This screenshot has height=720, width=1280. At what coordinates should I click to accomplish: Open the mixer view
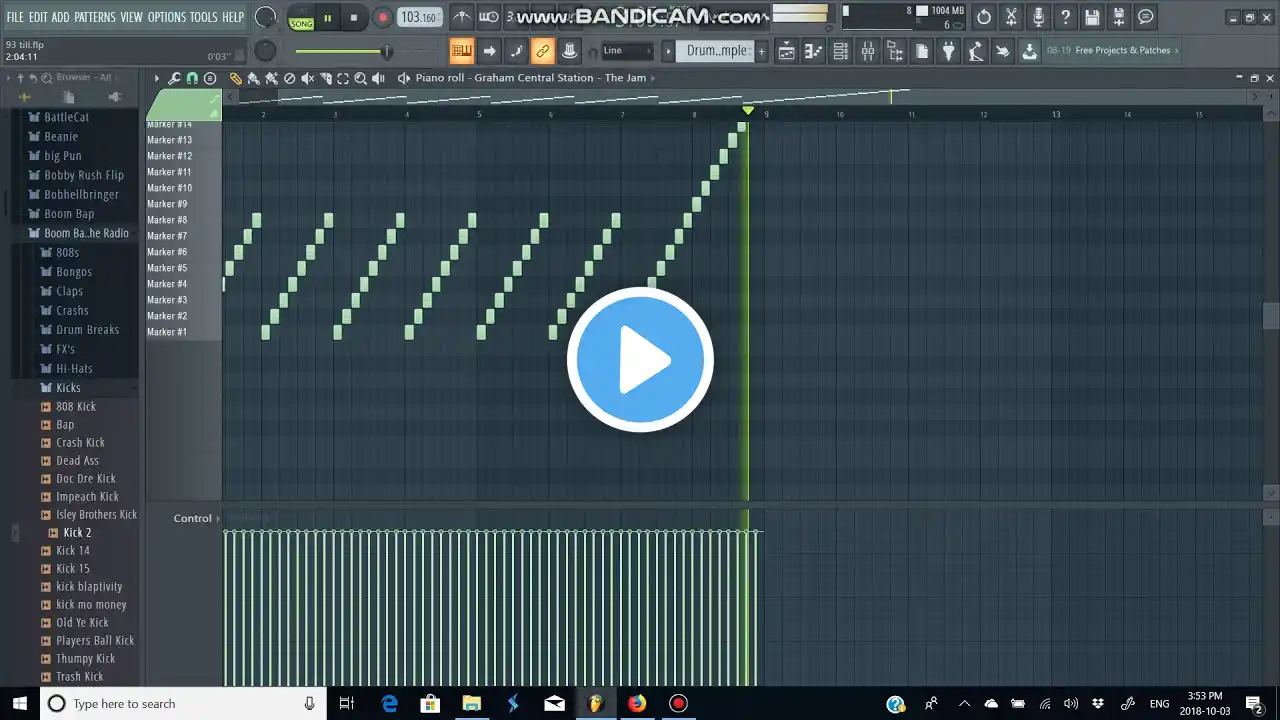tap(868, 51)
